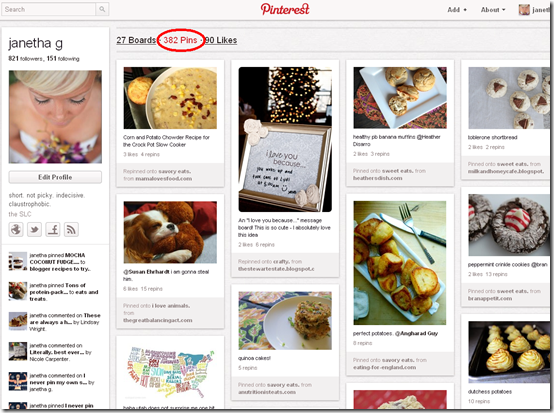Click the search magnifier icon
Screen dimensions: 554x413
pyautogui.click(x=102, y=9)
